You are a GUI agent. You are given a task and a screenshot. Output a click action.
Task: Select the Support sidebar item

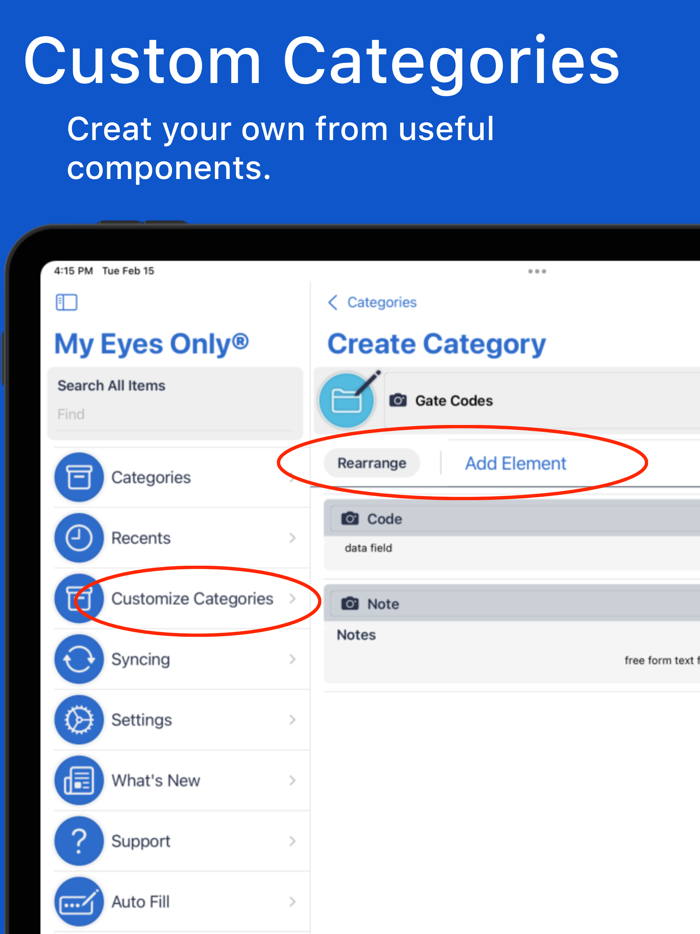(x=181, y=841)
